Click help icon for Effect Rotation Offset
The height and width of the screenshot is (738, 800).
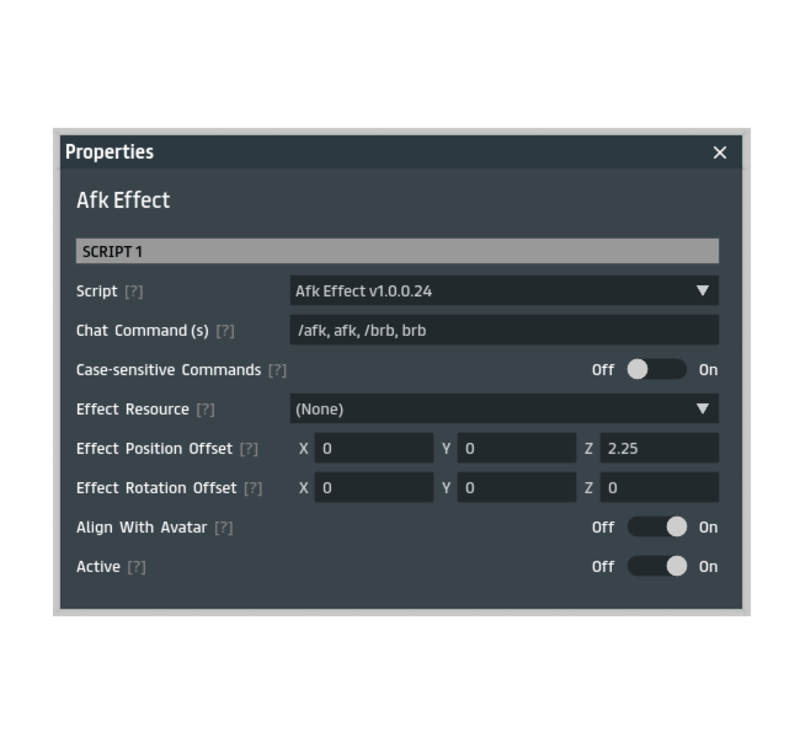coord(253,488)
